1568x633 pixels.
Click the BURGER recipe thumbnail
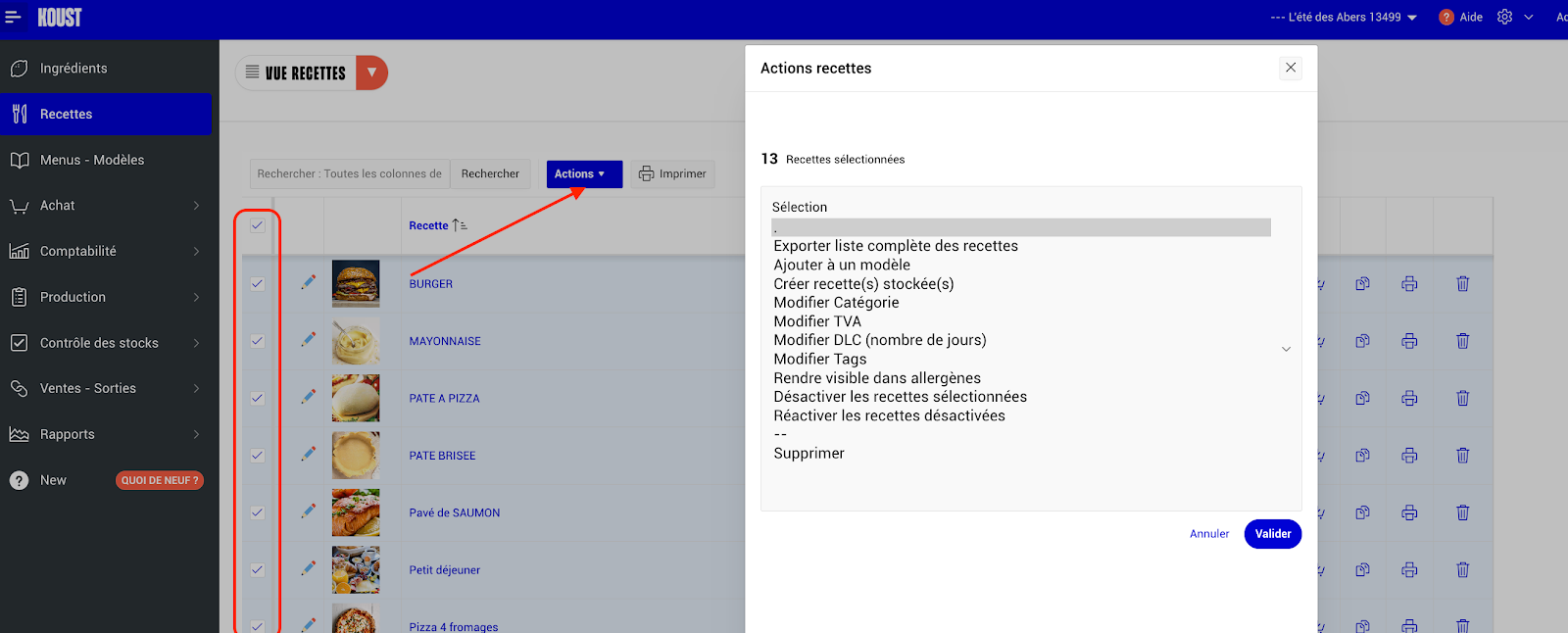[x=356, y=284]
